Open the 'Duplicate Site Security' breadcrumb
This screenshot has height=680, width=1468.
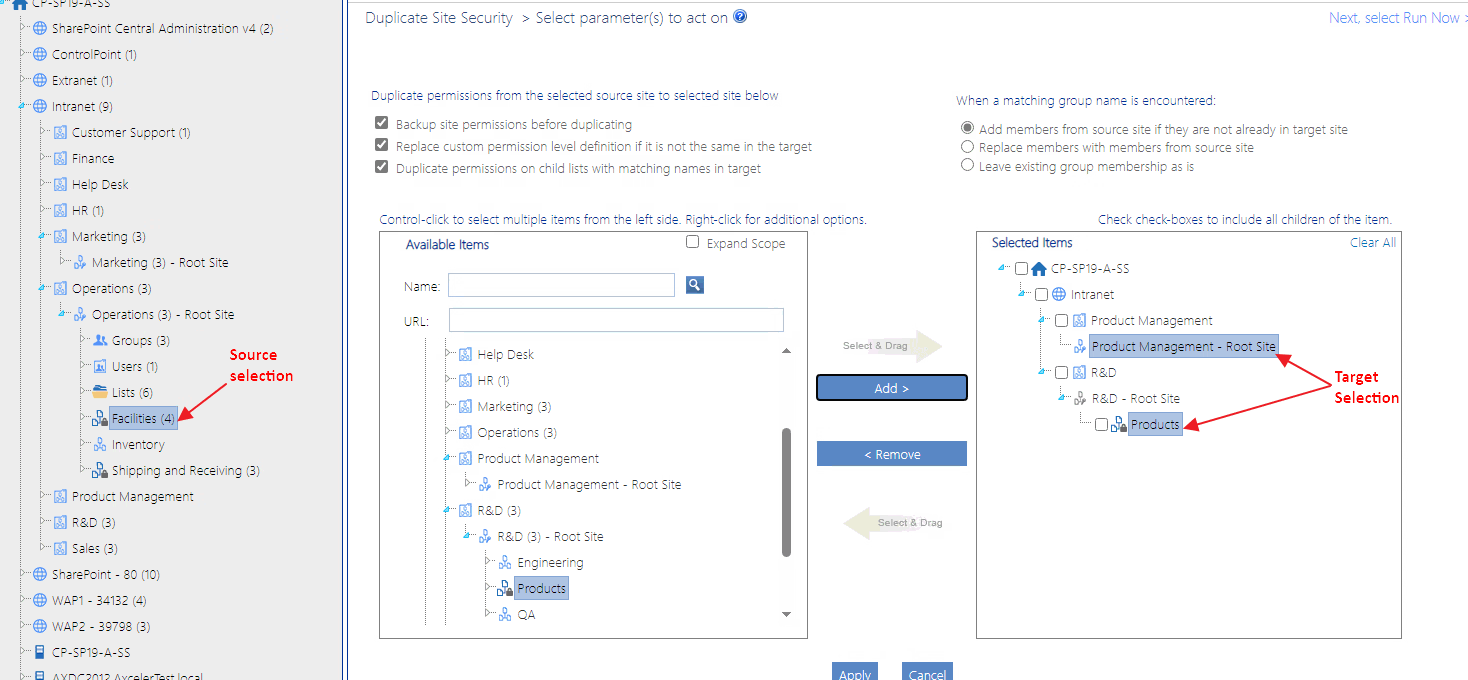439,17
